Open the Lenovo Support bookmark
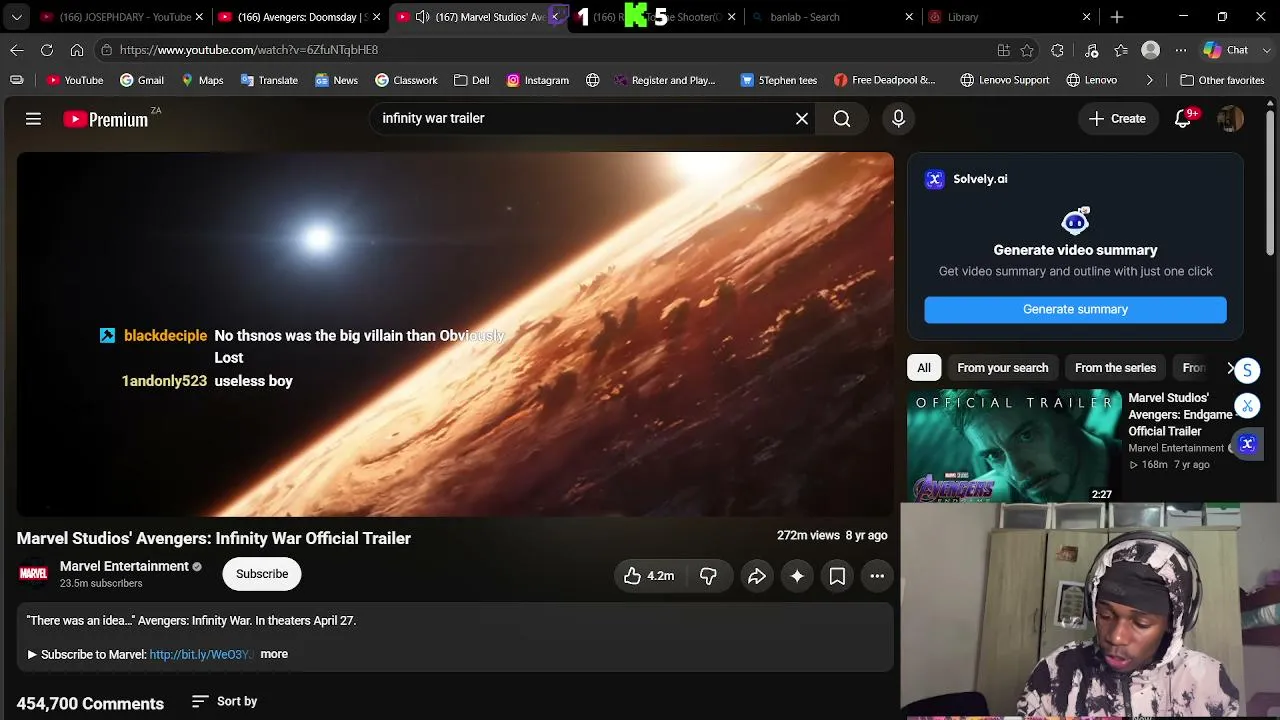 click(1005, 80)
